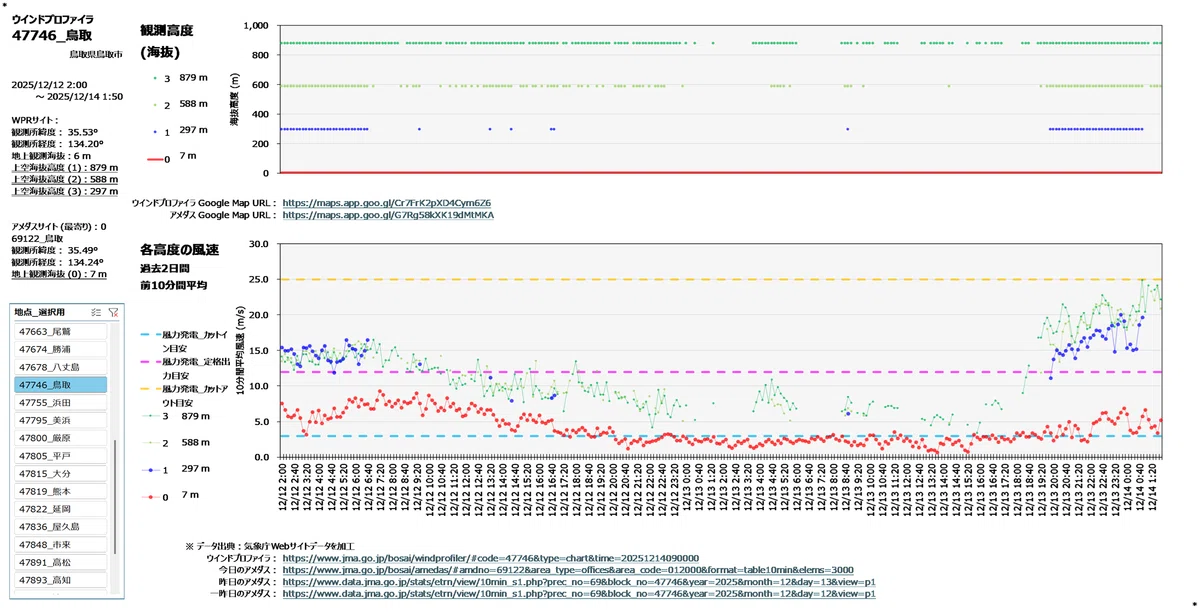Select 47819_熊本 from the station slicer
Screen dimensions: 1200x612
tap(60, 491)
